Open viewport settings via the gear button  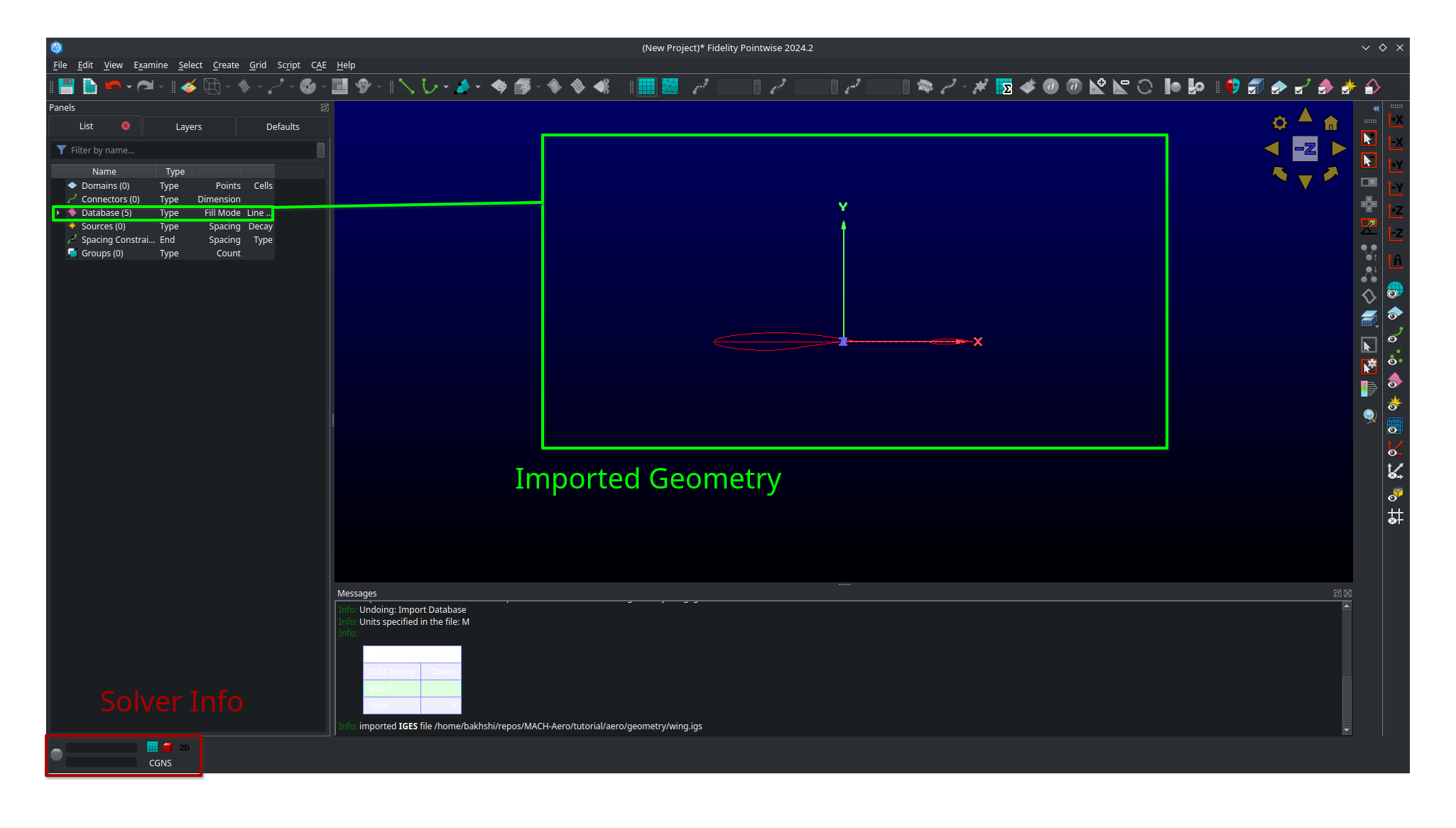[x=1279, y=122]
